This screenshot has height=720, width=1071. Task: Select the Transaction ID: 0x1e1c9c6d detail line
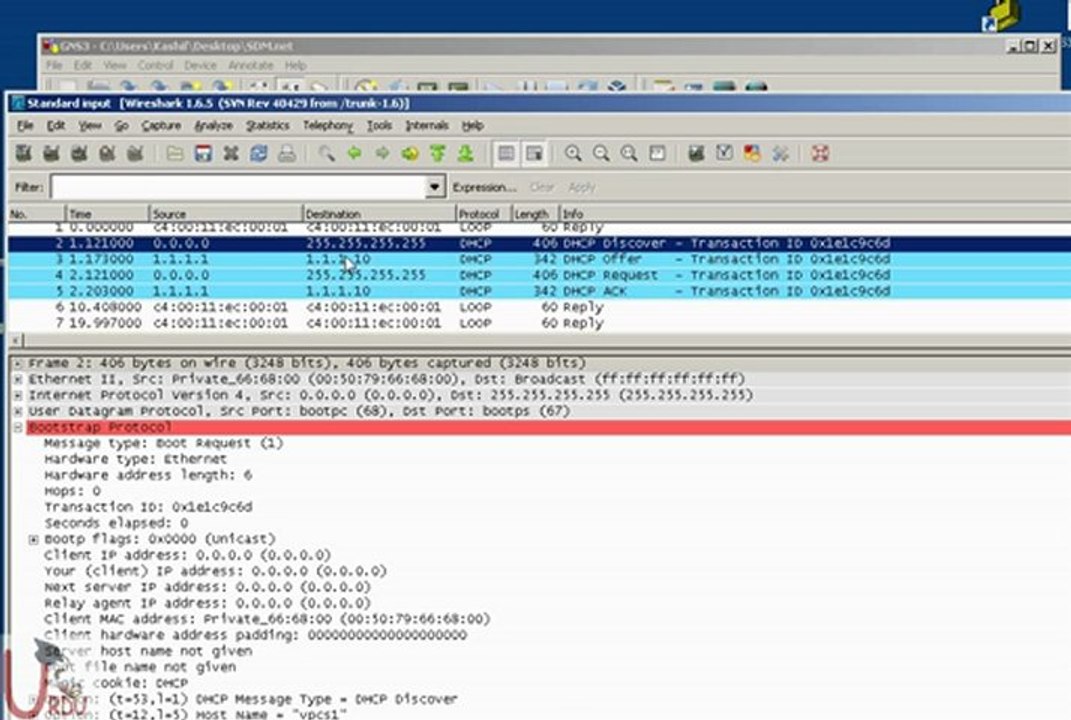point(148,508)
